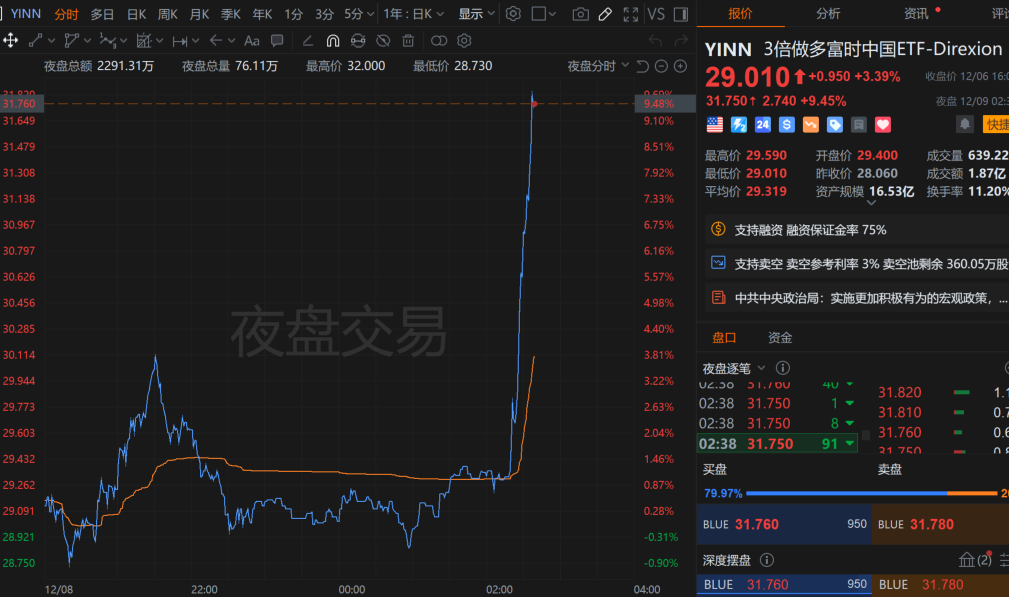Select the Aa text annotation tool

tap(252, 41)
